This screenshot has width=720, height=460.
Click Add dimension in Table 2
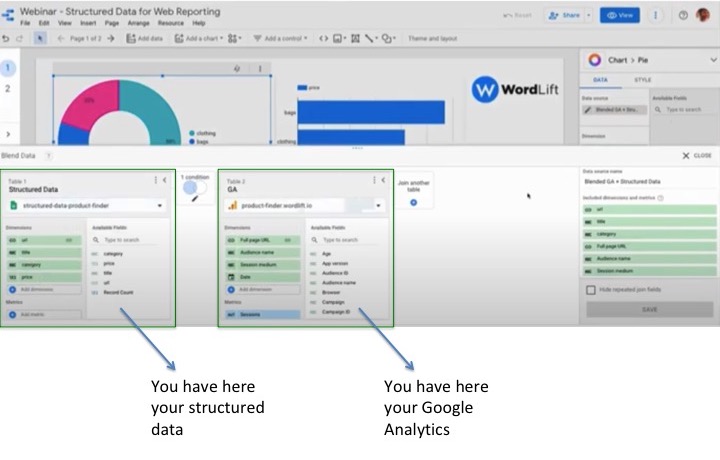262,290
